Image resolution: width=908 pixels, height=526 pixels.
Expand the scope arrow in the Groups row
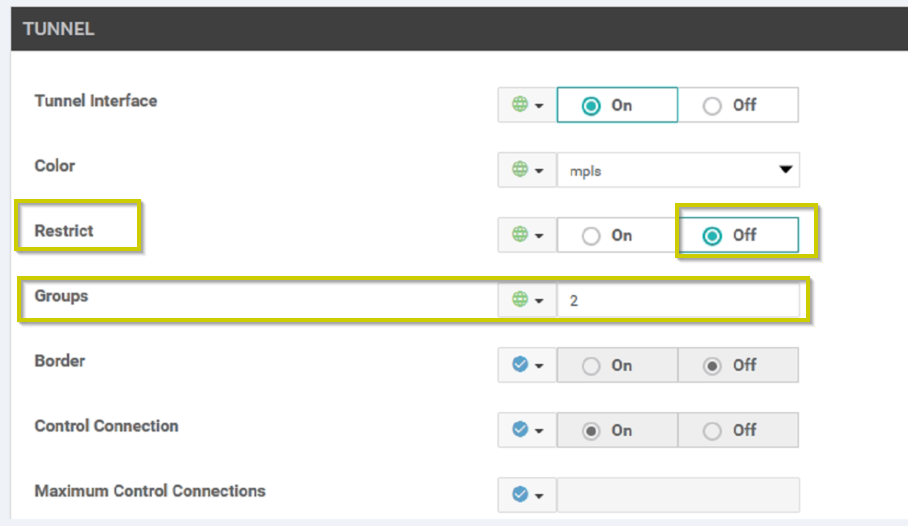click(x=539, y=300)
